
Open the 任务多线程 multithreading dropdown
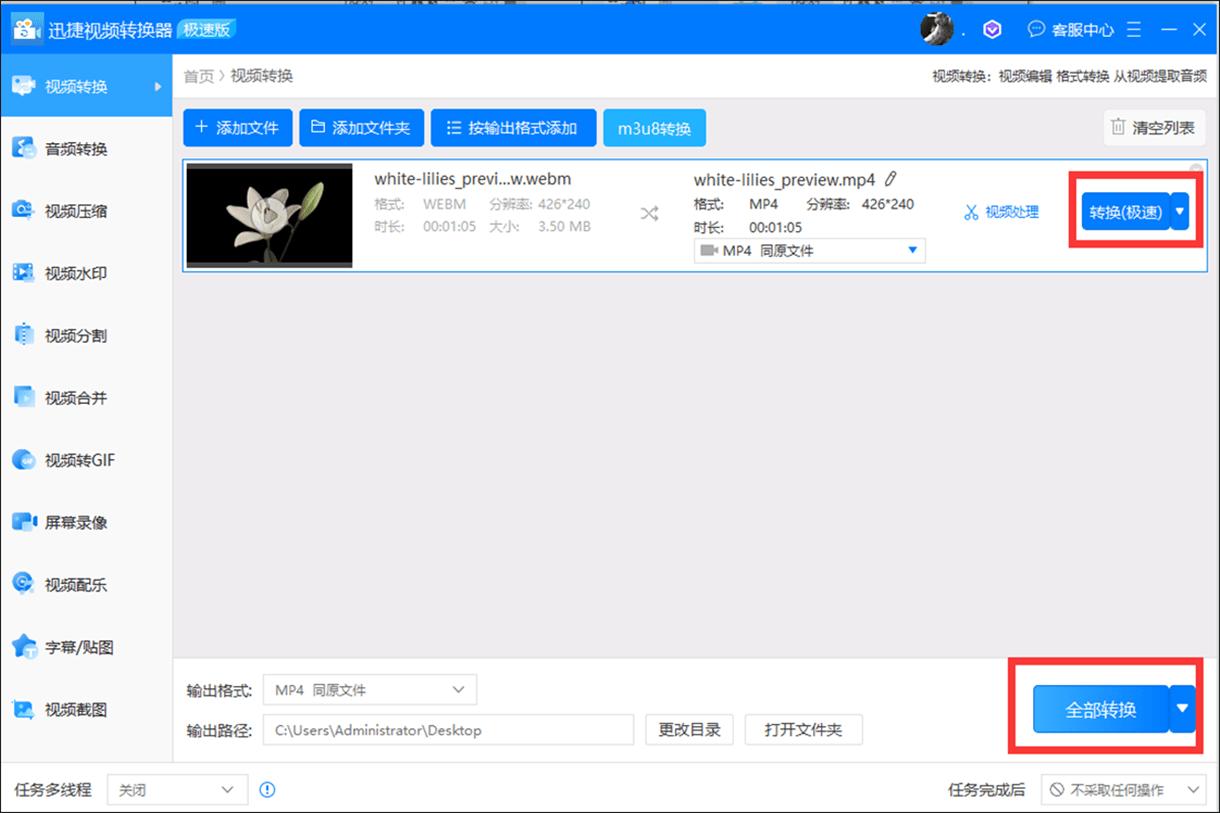pos(177,789)
